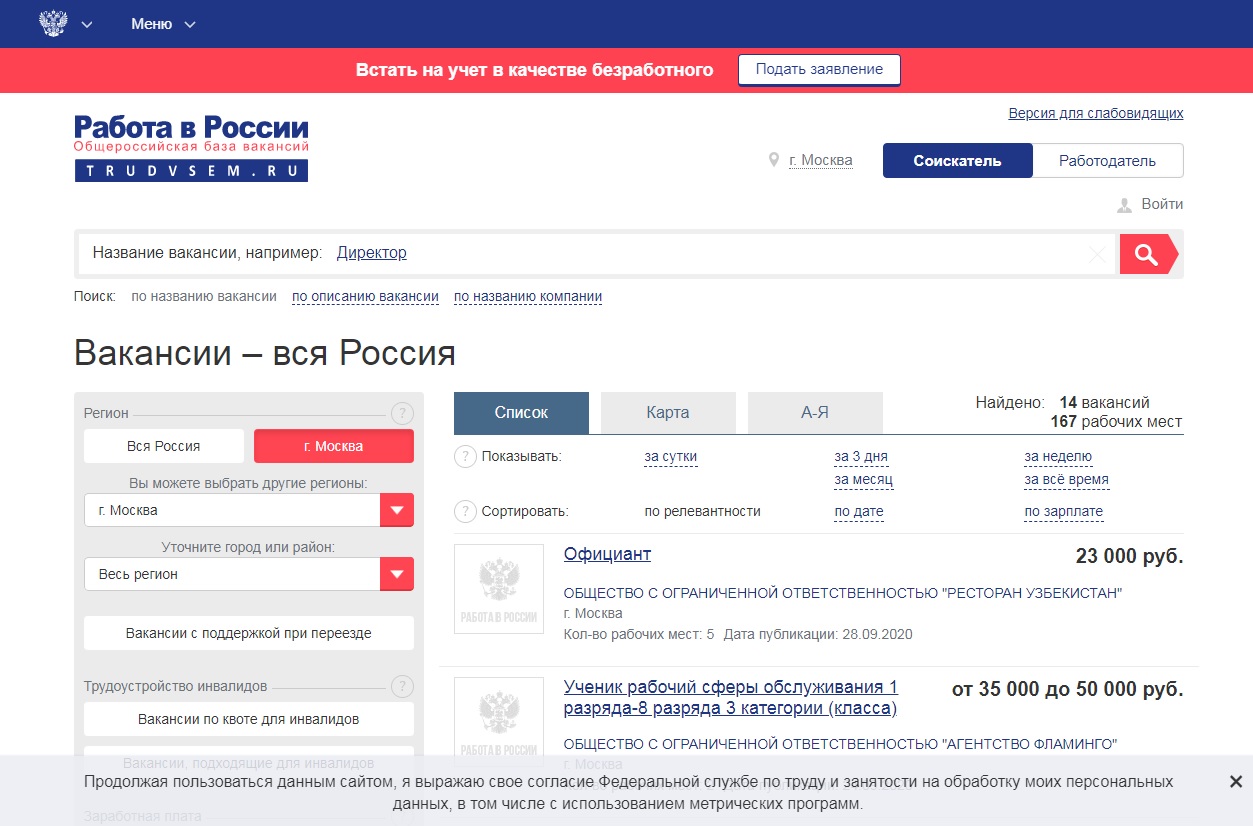Select the Соискатель role toggle
This screenshot has height=826, width=1253.
tap(957, 161)
